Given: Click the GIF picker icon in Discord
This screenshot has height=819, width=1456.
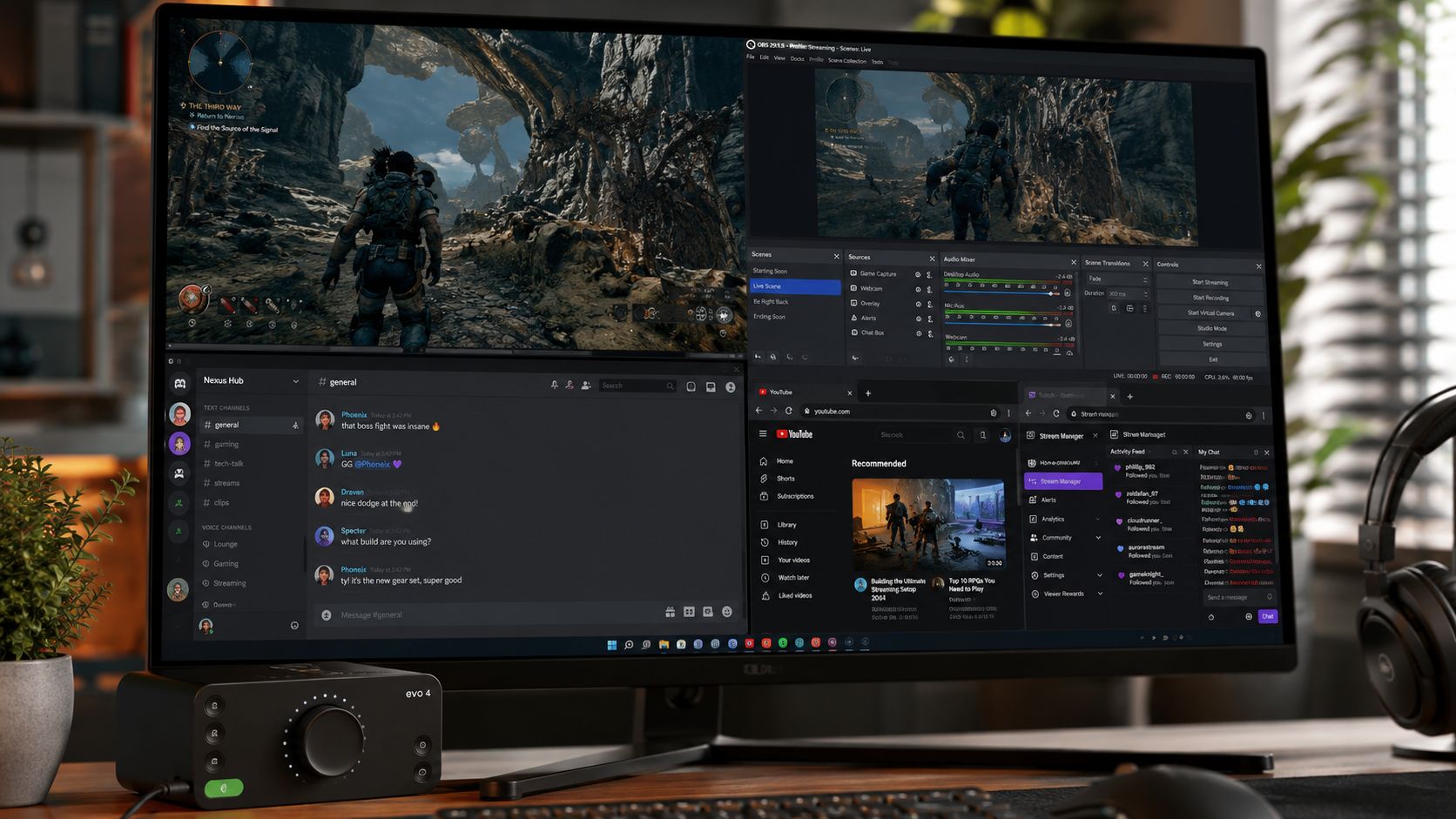Looking at the screenshot, I should [689, 612].
